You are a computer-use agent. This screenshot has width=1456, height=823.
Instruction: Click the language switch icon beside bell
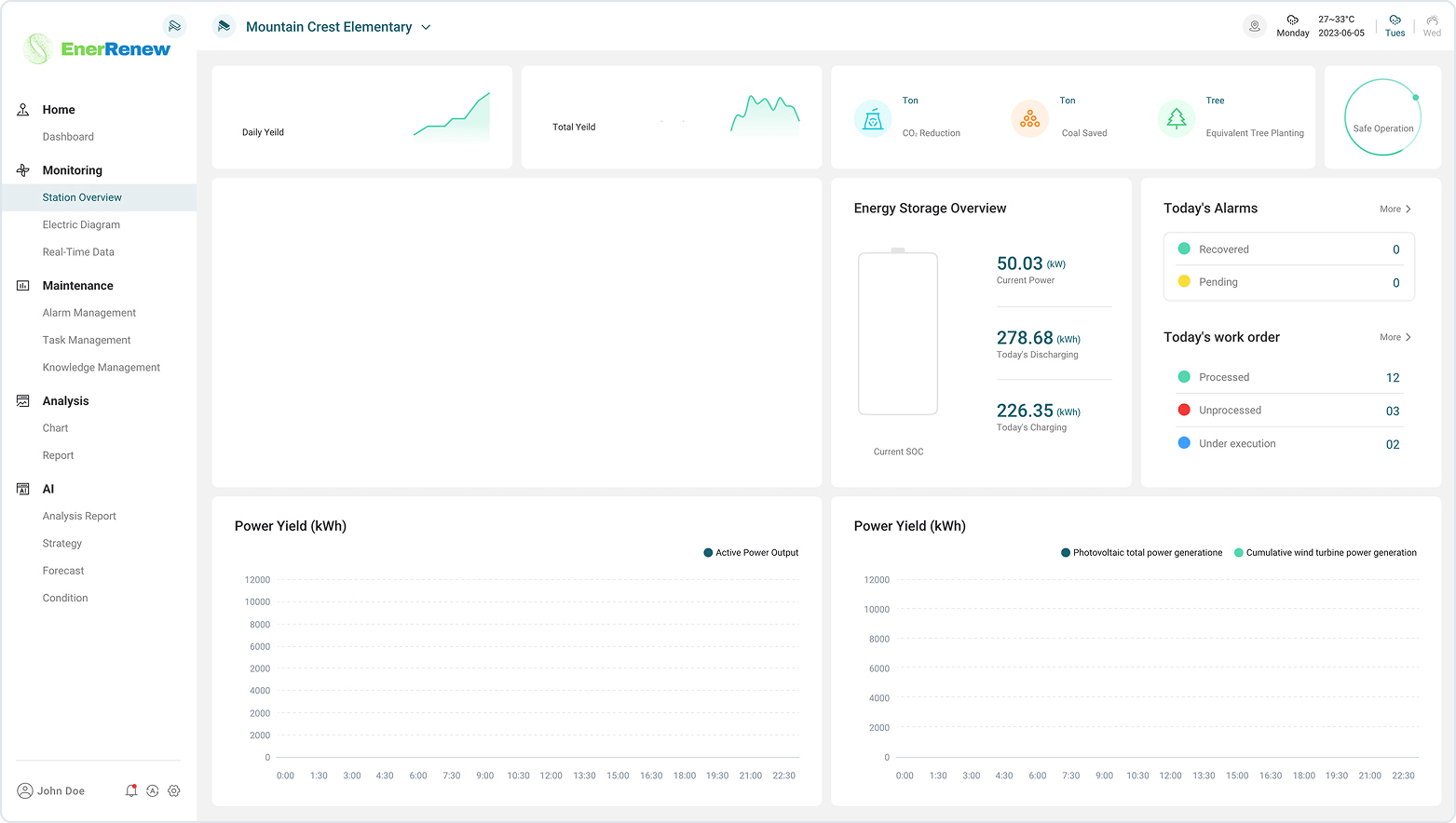tap(153, 790)
